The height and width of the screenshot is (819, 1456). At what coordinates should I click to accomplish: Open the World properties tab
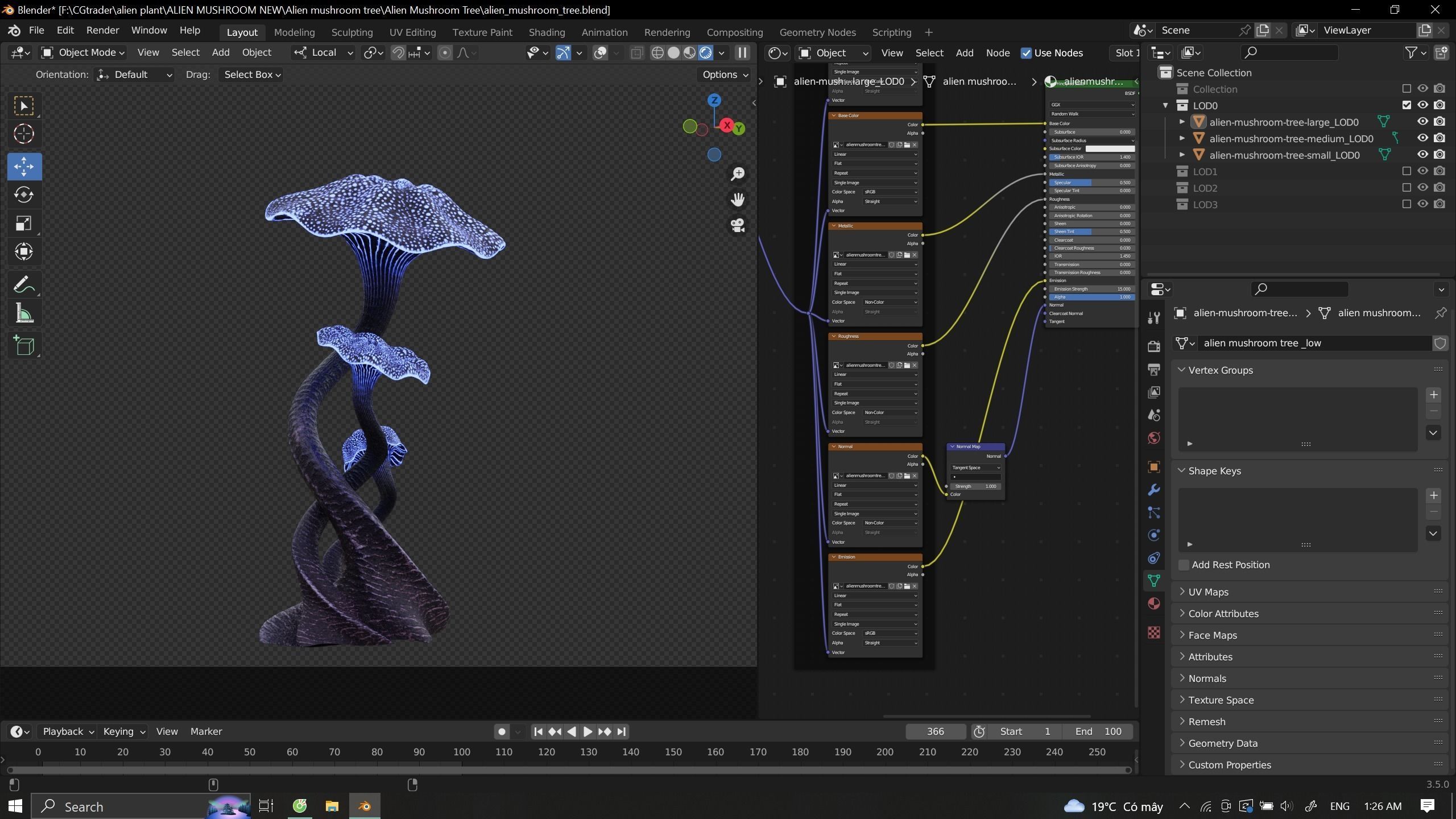[x=1154, y=438]
